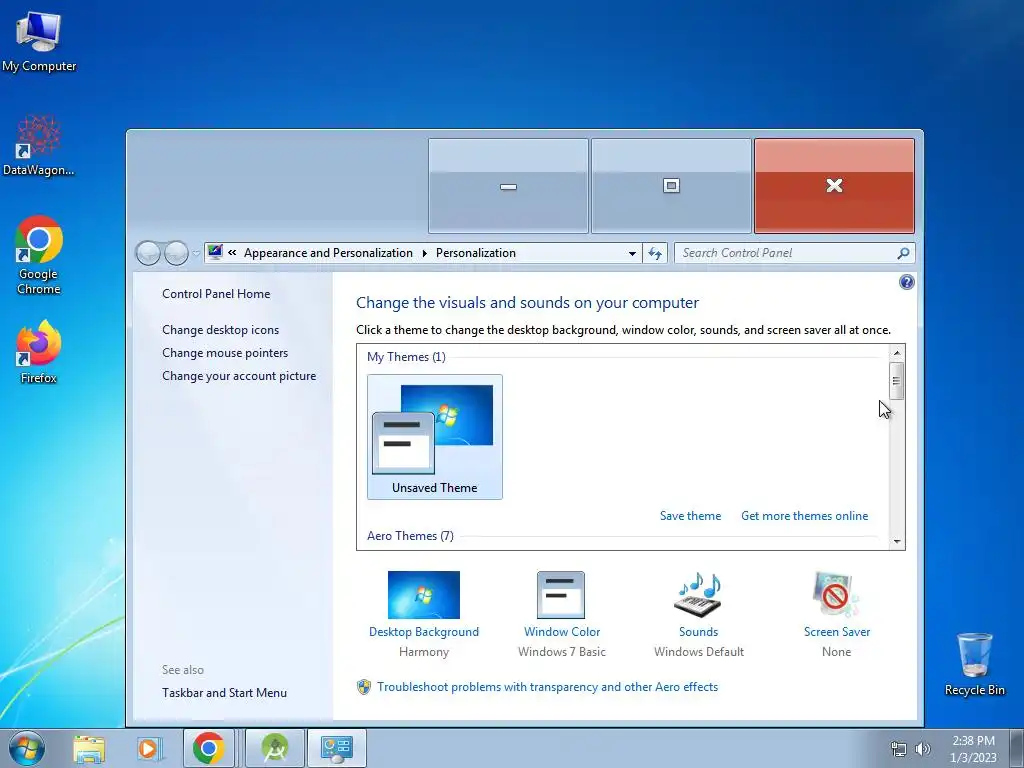Viewport: 1024px width, 768px height.
Task: Launch Windows Media Player from taskbar
Action: [x=149, y=748]
